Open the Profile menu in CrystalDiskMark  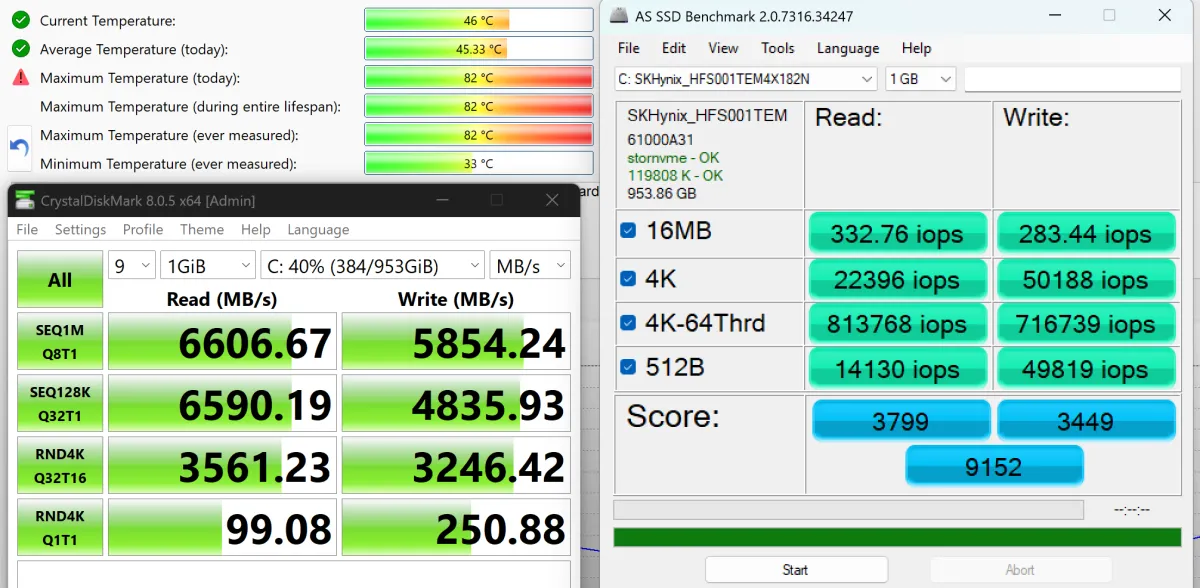pyautogui.click(x=143, y=230)
